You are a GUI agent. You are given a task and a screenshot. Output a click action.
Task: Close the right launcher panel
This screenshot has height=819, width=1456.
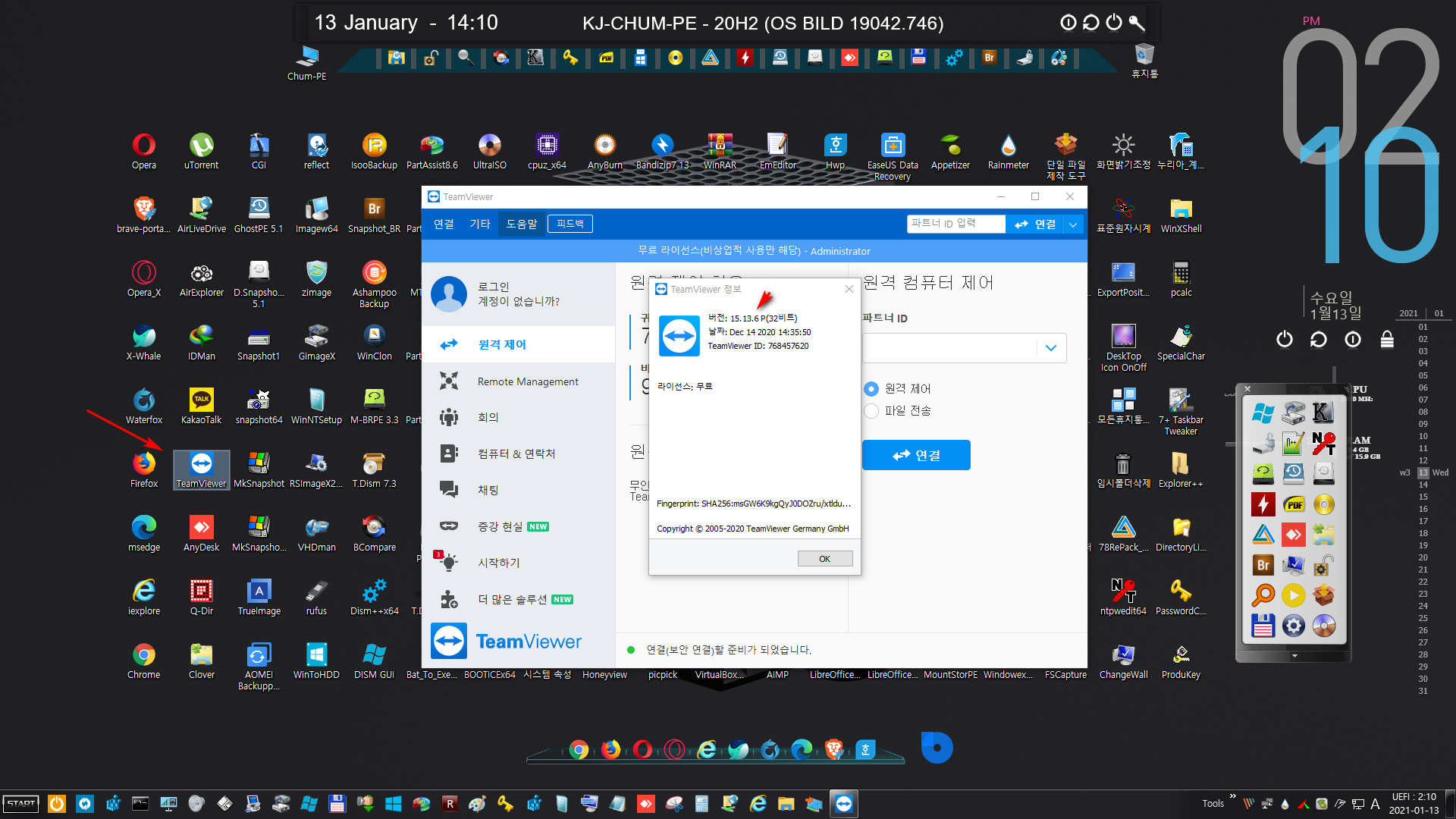1247,388
